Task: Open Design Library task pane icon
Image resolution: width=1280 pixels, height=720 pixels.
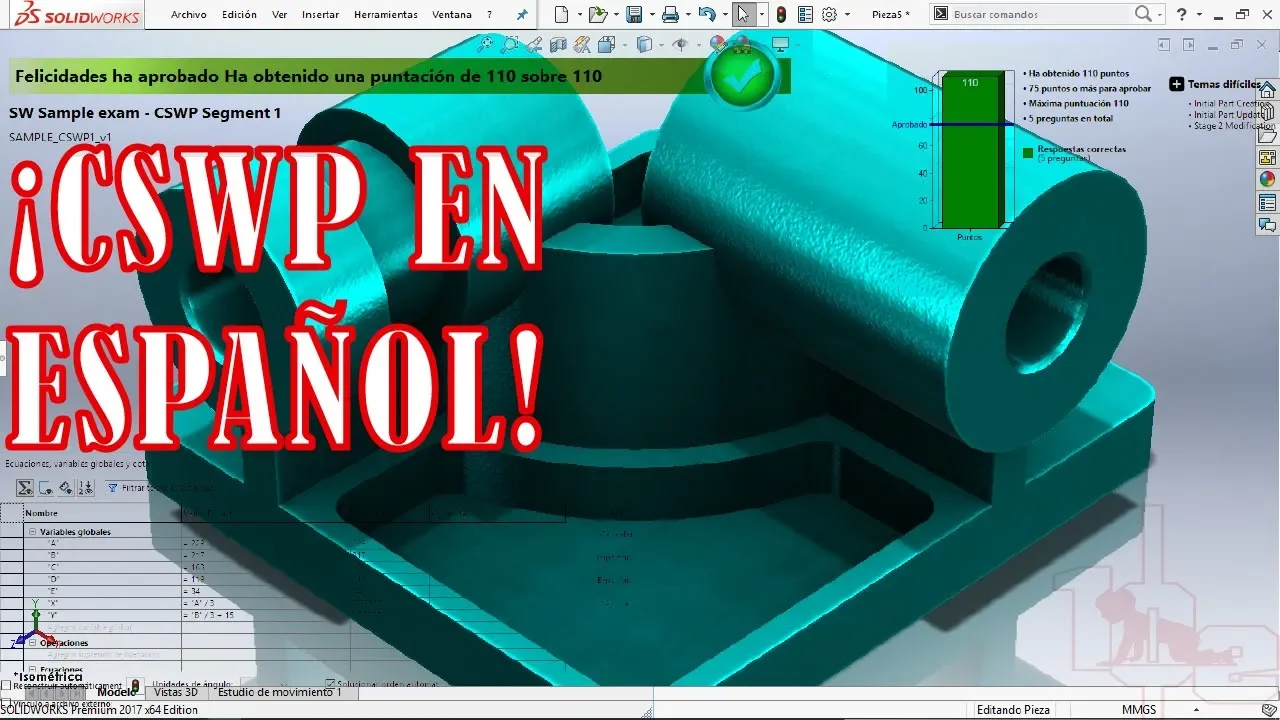Action: [1267, 112]
